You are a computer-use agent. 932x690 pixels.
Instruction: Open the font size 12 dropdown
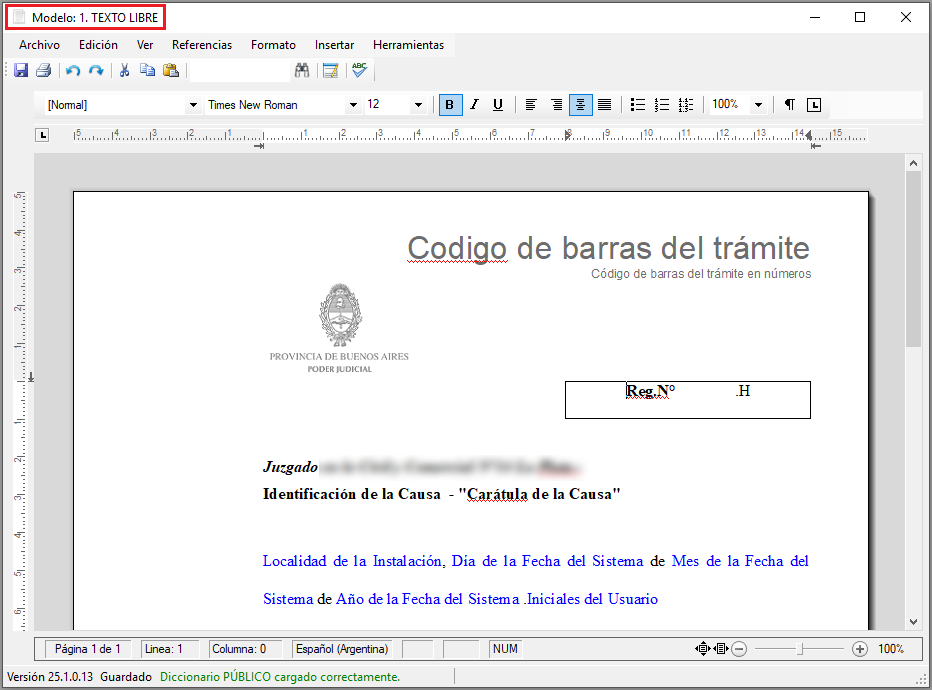click(x=418, y=105)
